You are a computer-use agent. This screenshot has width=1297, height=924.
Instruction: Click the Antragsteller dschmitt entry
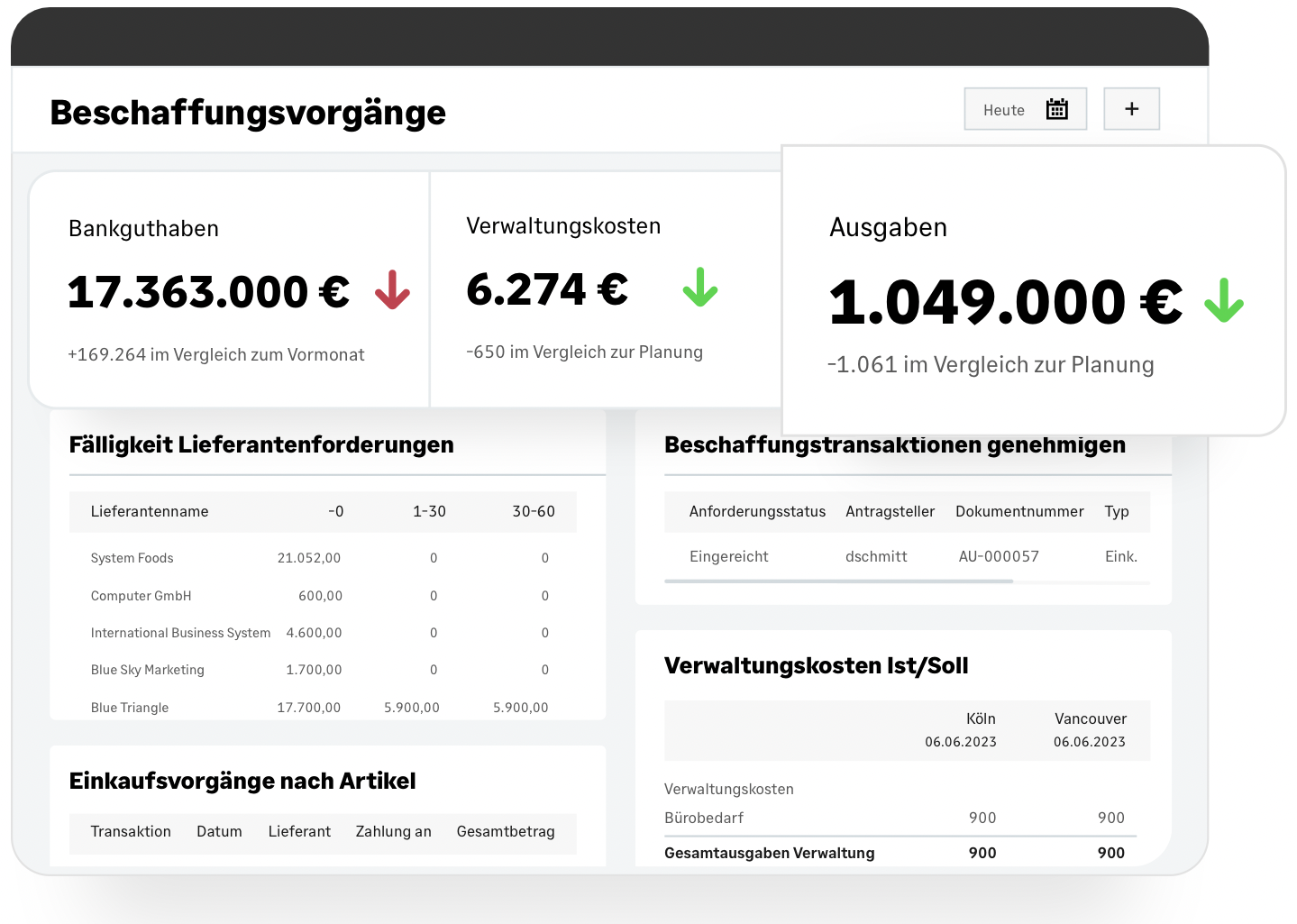[876, 556]
